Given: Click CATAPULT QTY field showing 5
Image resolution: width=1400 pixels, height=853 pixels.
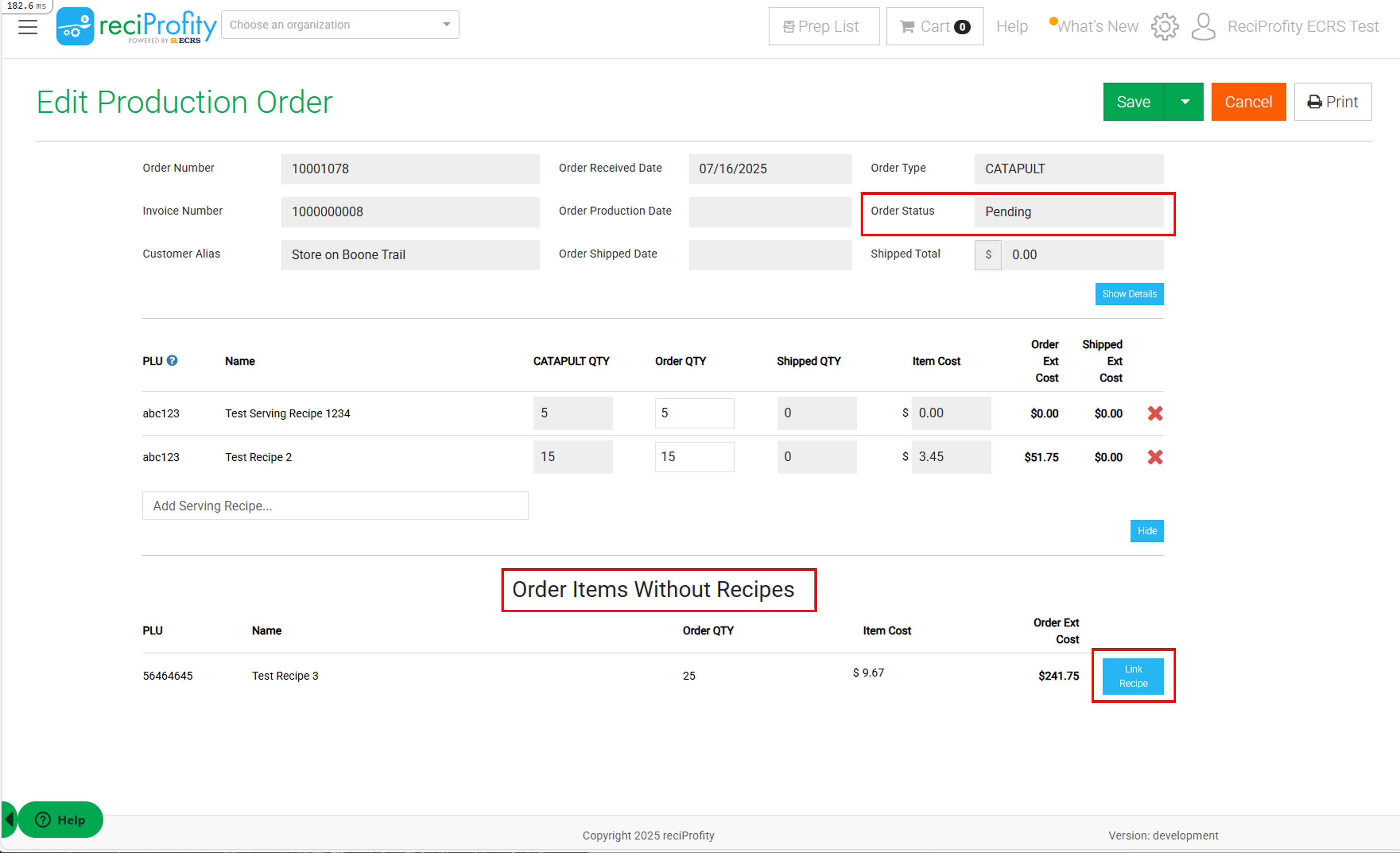Looking at the screenshot, I should tap(573, 413).
